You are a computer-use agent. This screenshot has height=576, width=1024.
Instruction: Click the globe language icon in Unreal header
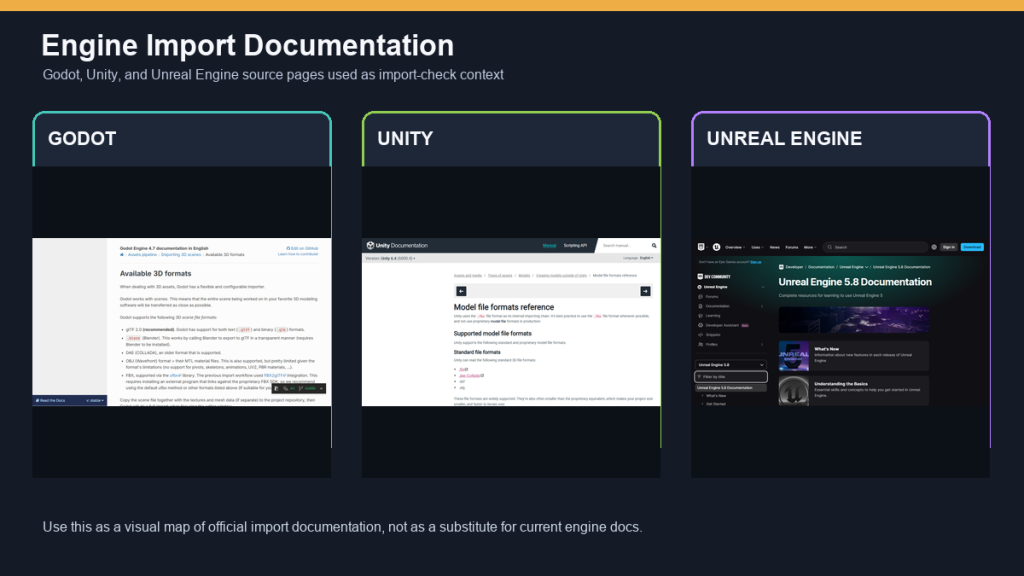[934, 247]
